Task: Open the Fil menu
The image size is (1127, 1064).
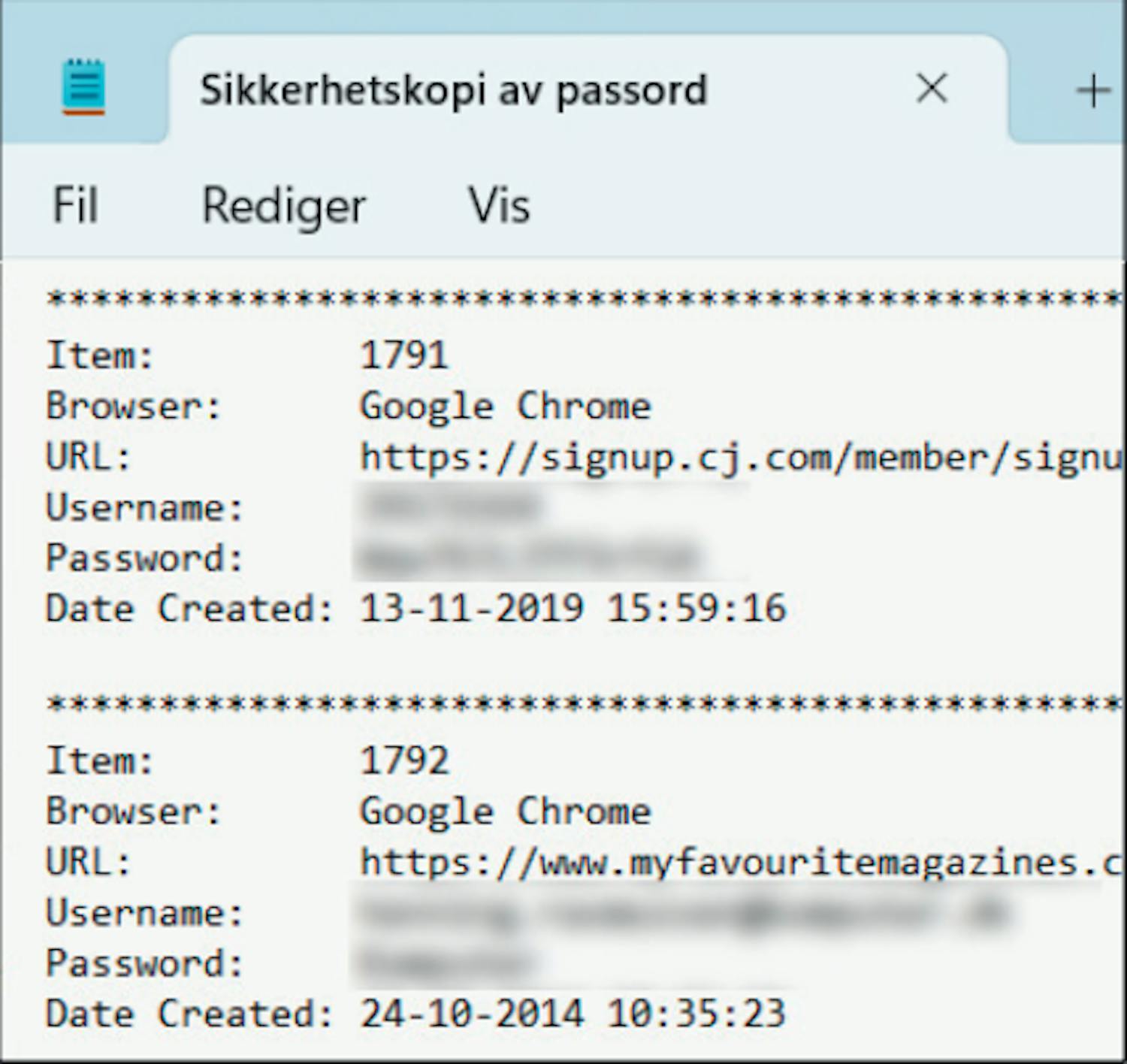Action: pyautogui.click(x=75, y=205)
